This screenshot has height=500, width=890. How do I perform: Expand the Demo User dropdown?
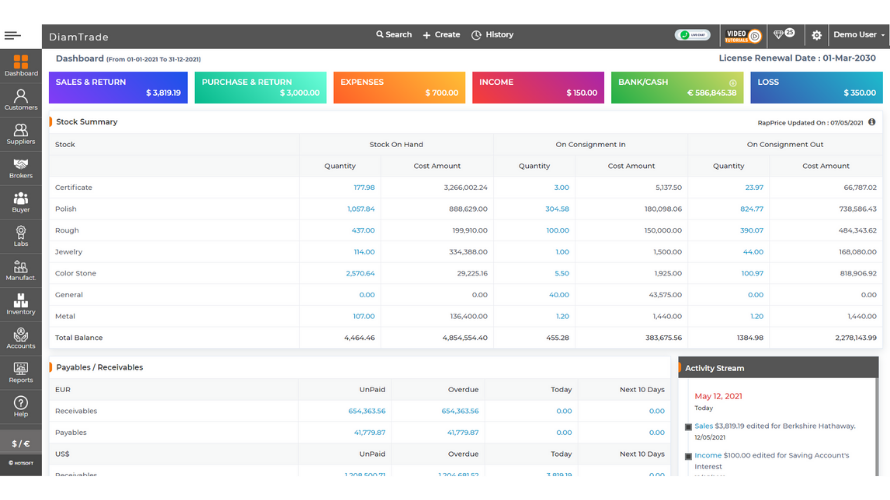859,35
